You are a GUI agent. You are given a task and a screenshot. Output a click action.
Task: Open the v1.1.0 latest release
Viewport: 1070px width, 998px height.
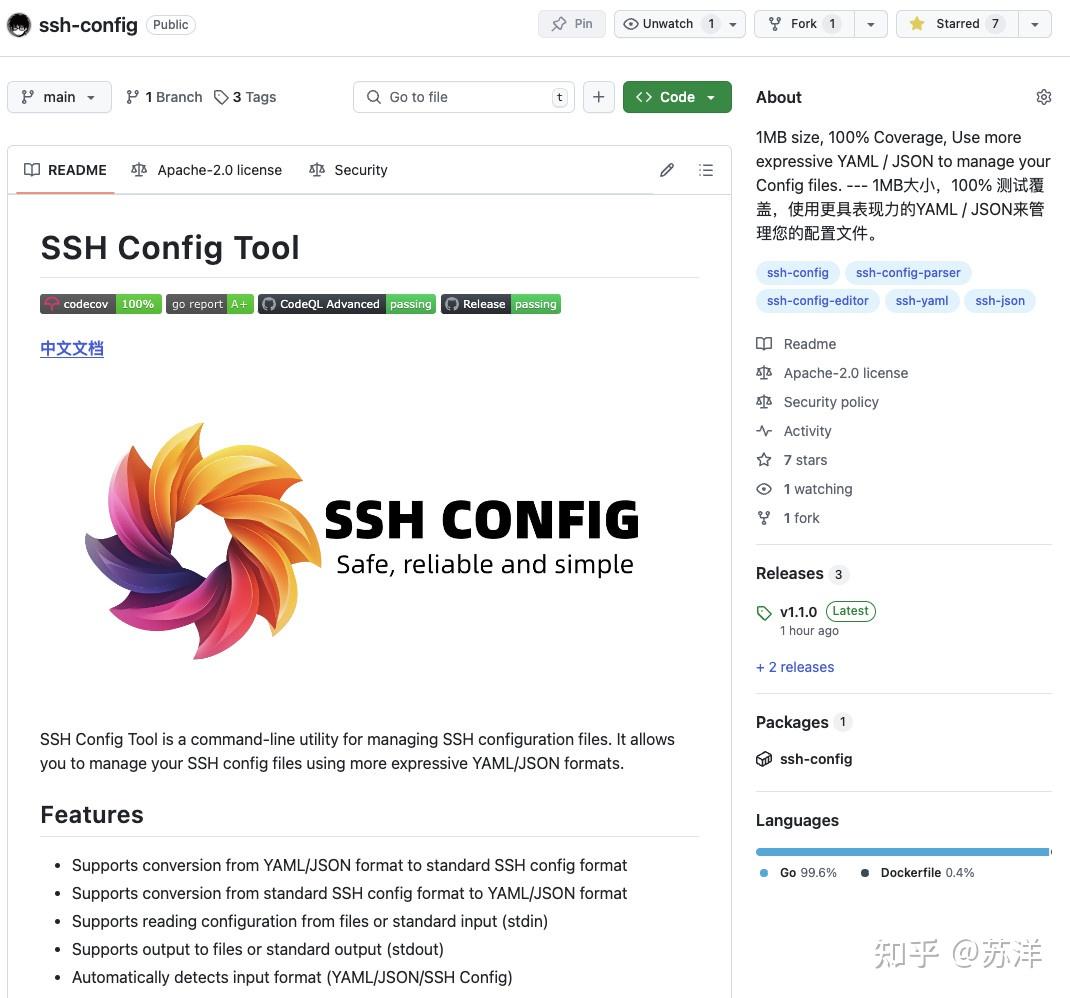(x=798, y=612)
